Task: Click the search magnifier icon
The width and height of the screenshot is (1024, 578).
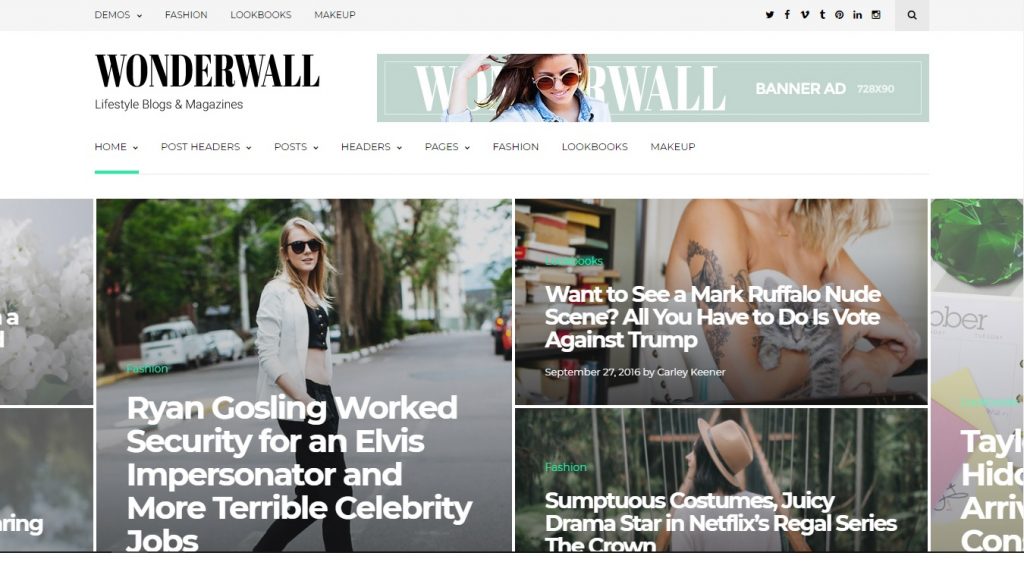Action: [x=912, y=15]
